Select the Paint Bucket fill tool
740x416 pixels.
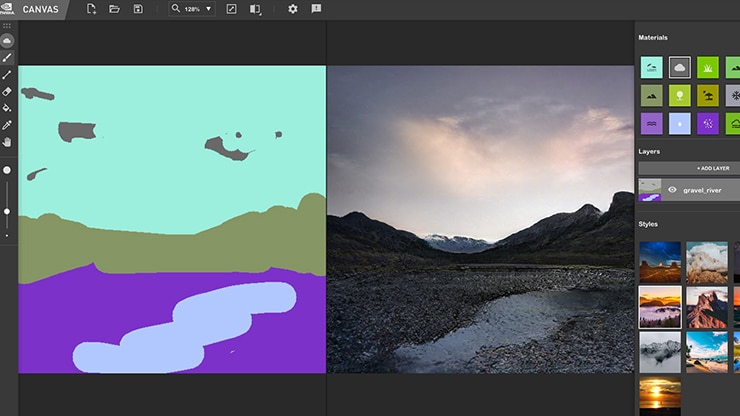(7, 107)
